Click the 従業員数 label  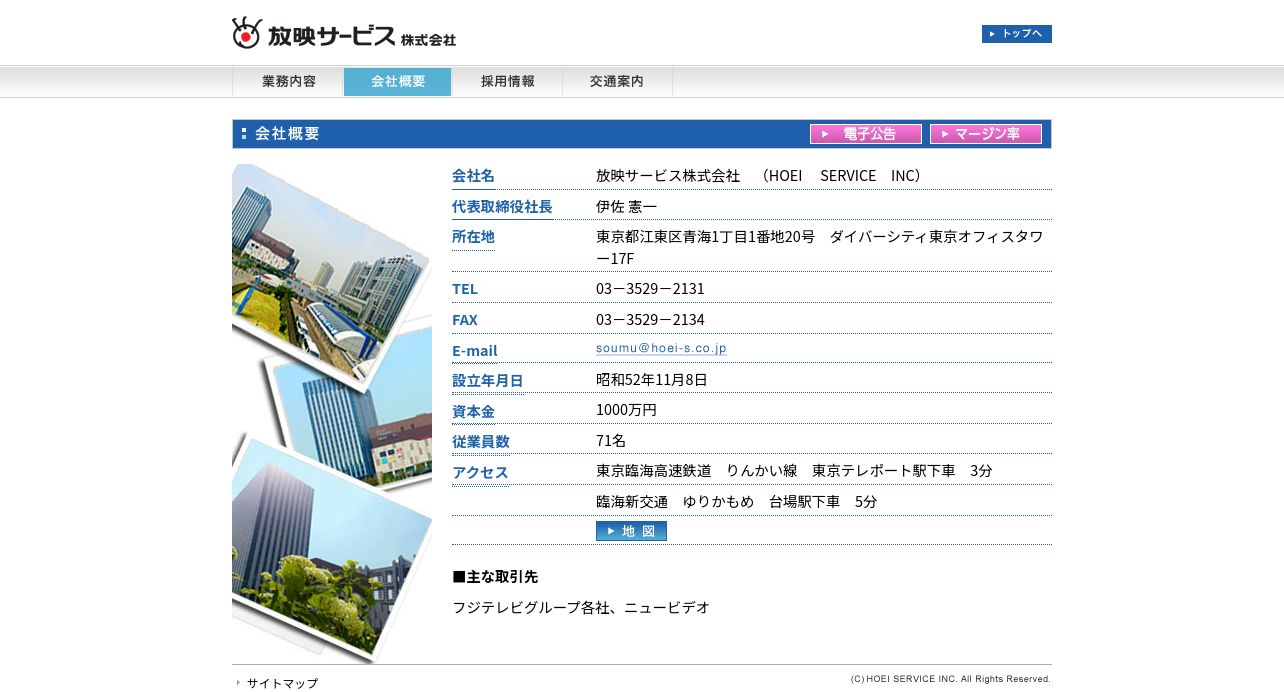coord(481,442)
